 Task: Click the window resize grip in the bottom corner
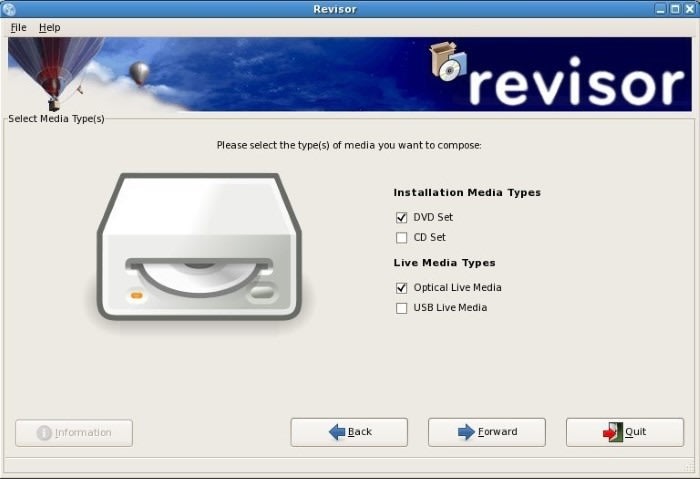coord(690,467)
